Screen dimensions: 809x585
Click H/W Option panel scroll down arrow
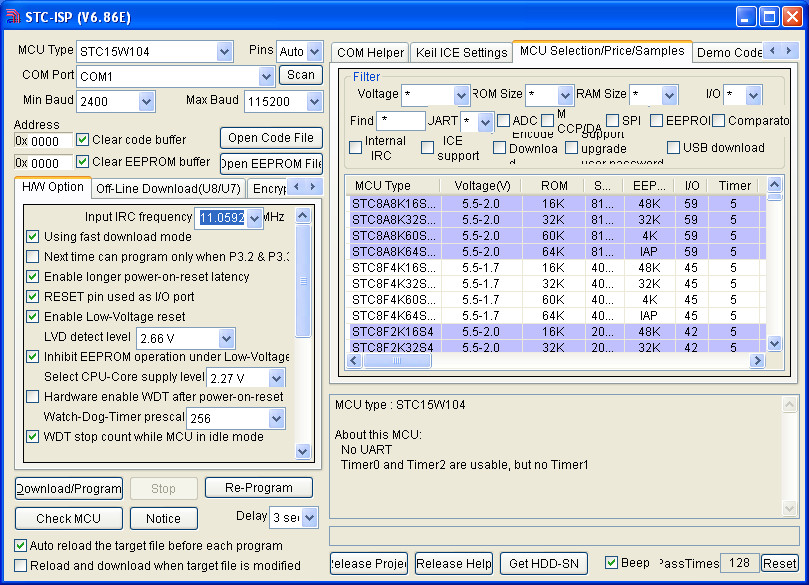tap(303, 451)
